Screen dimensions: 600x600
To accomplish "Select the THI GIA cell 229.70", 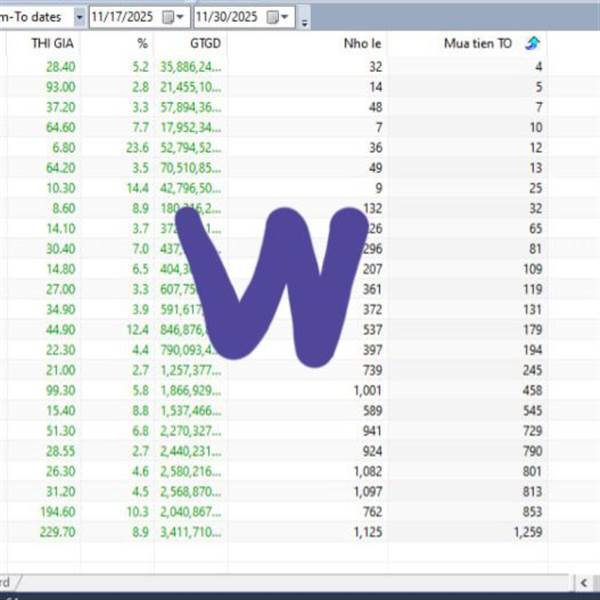I will click(x=57, y=532).
